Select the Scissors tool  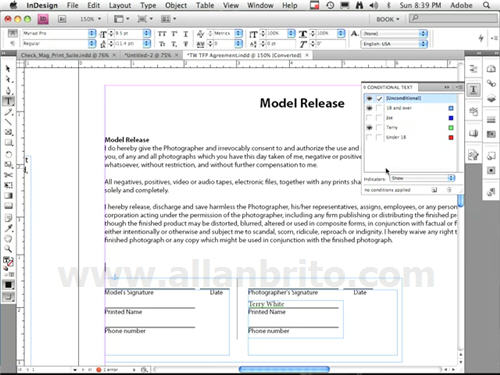pos(8,175)
